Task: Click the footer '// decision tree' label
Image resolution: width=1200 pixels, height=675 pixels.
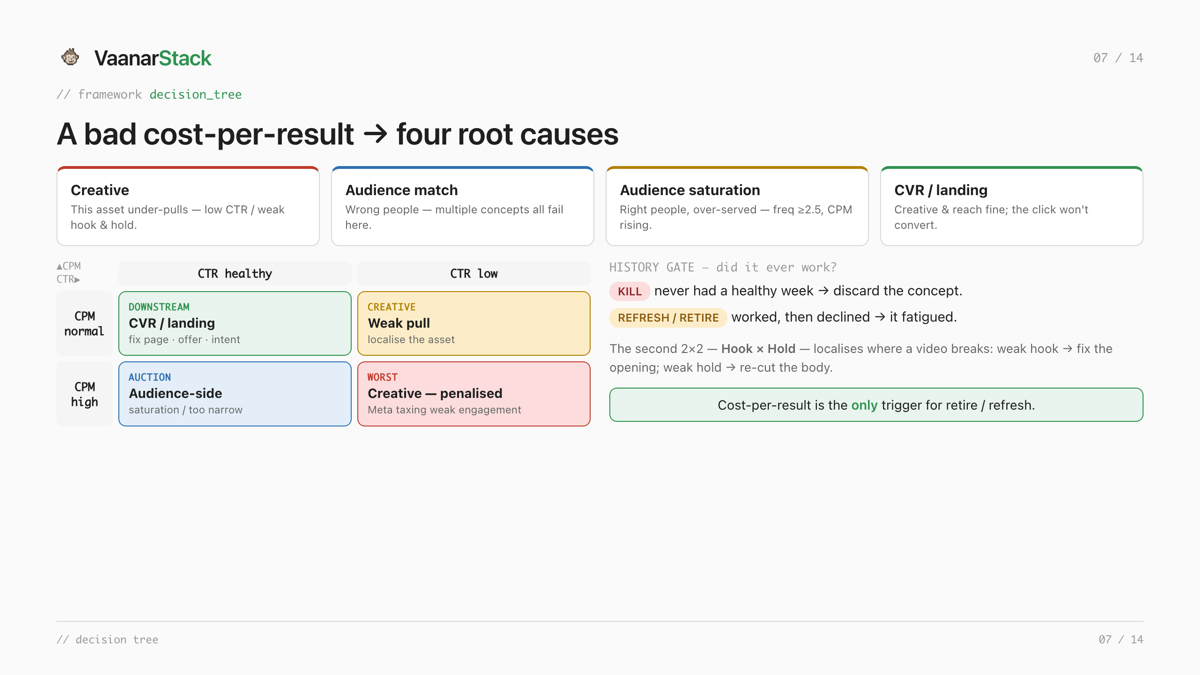Action: (107, 639)
